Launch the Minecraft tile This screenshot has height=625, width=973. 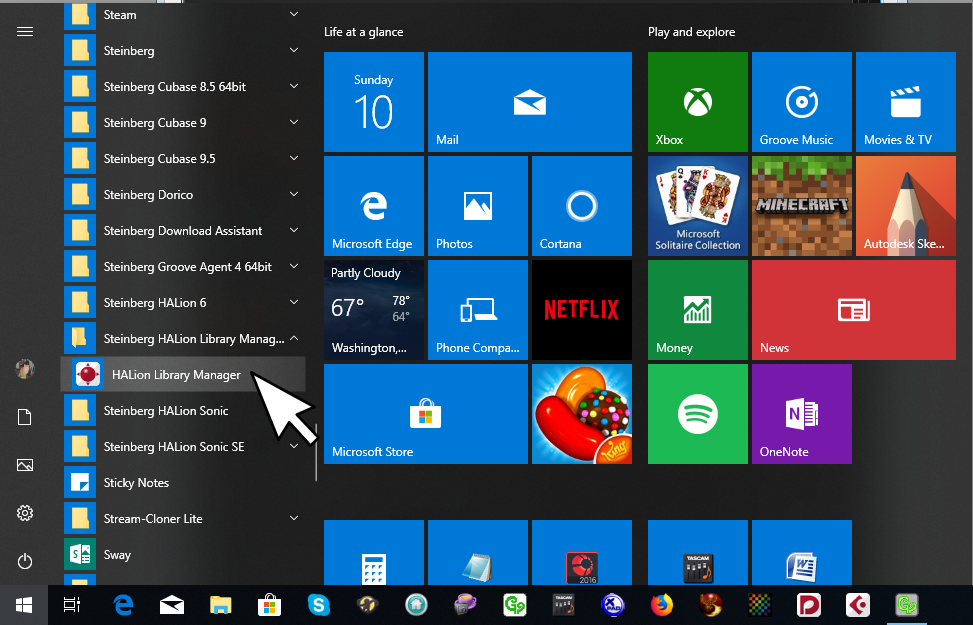tap(802, 206)
